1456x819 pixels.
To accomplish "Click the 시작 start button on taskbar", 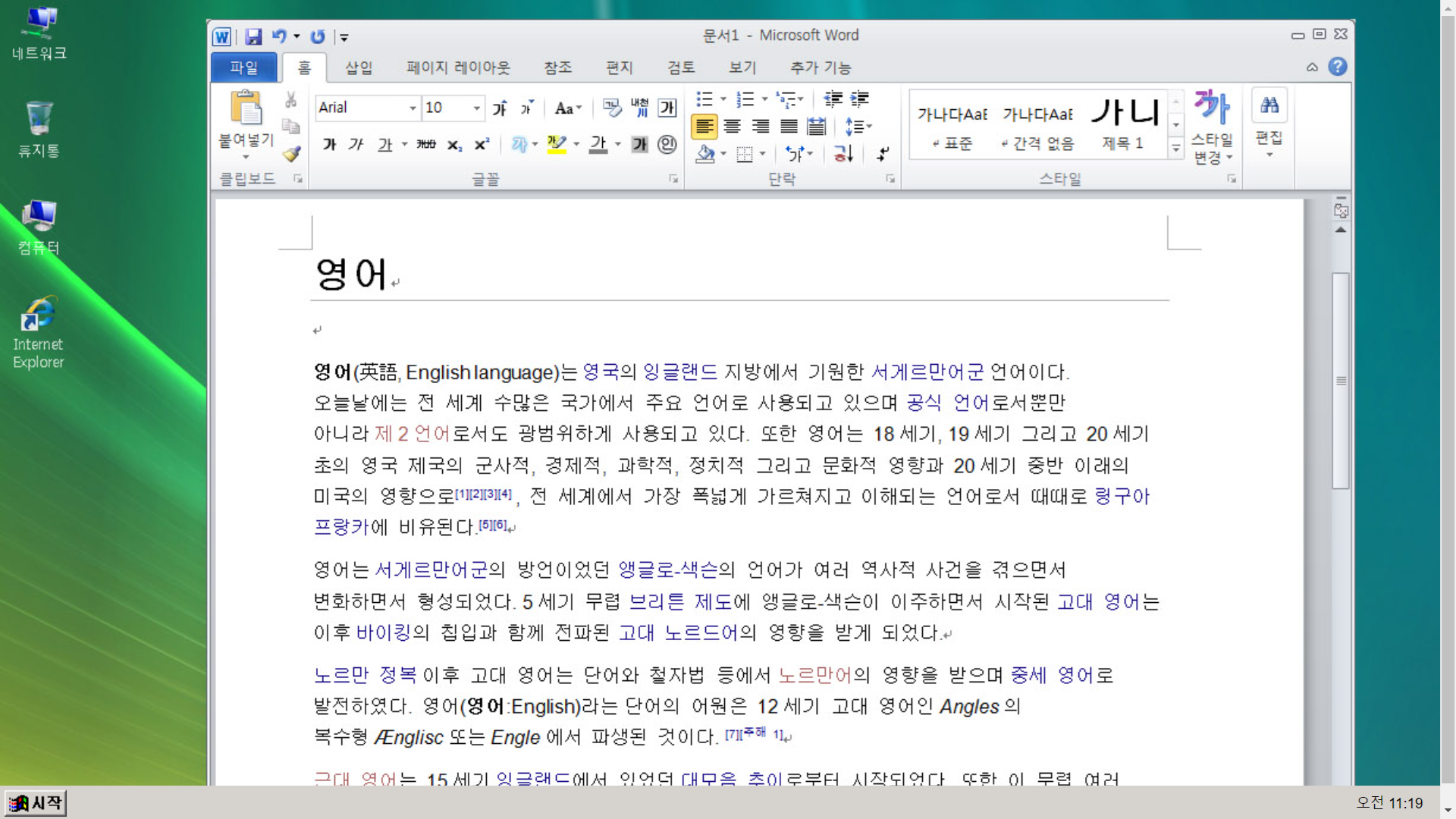I will coord(36,802).
